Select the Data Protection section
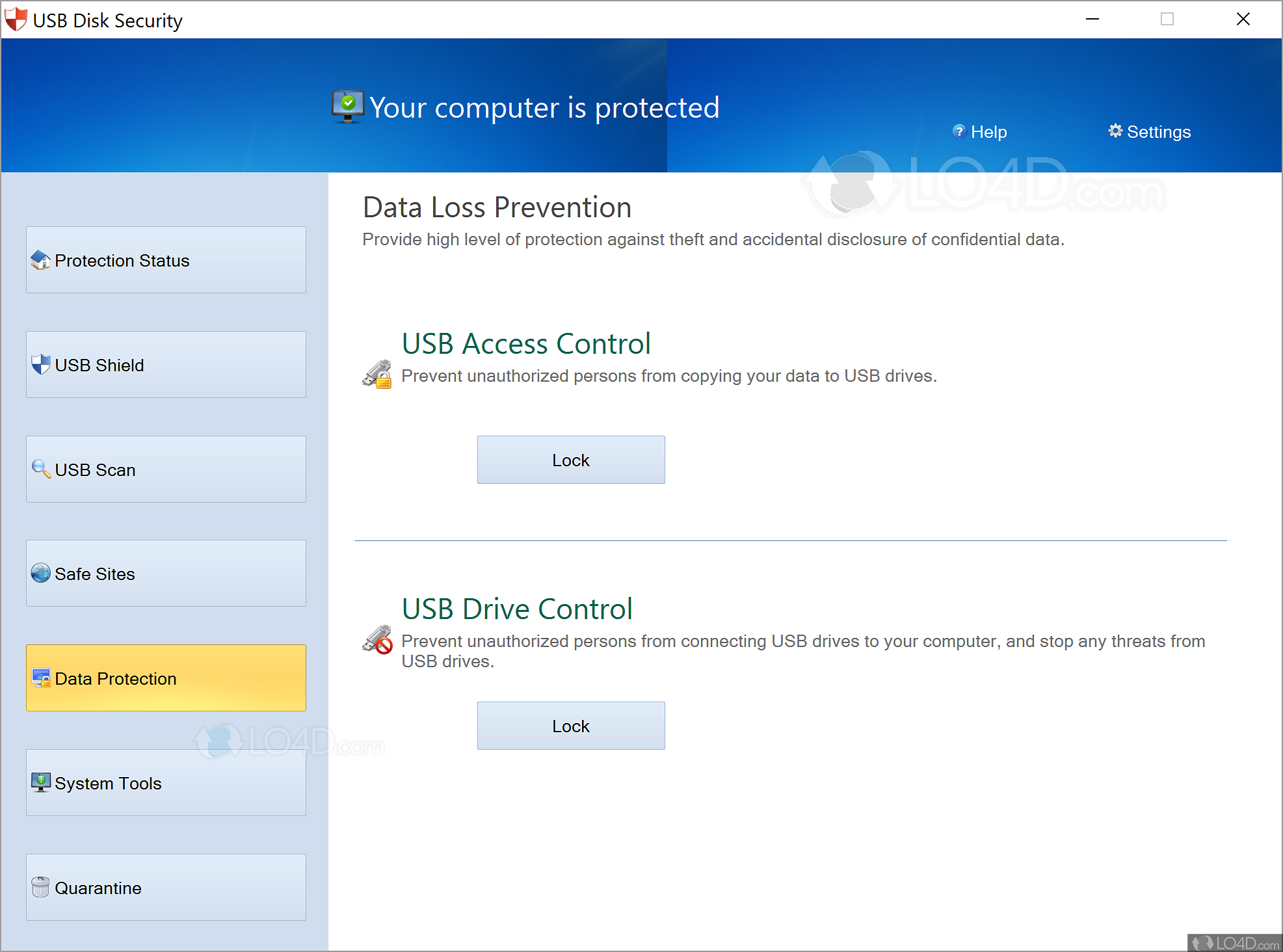 click(166, 678)
